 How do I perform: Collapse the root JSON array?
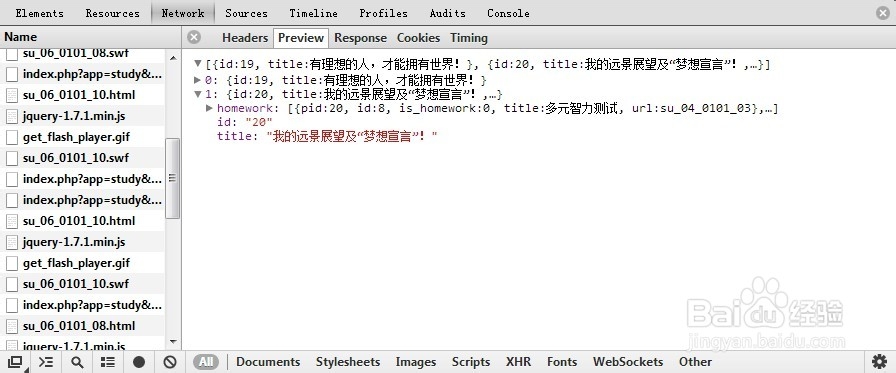[x=198, y=63]
